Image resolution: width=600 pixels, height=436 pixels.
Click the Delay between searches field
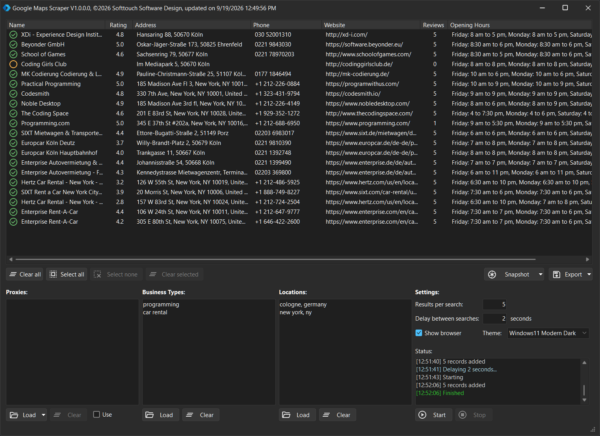pos(495,319)
